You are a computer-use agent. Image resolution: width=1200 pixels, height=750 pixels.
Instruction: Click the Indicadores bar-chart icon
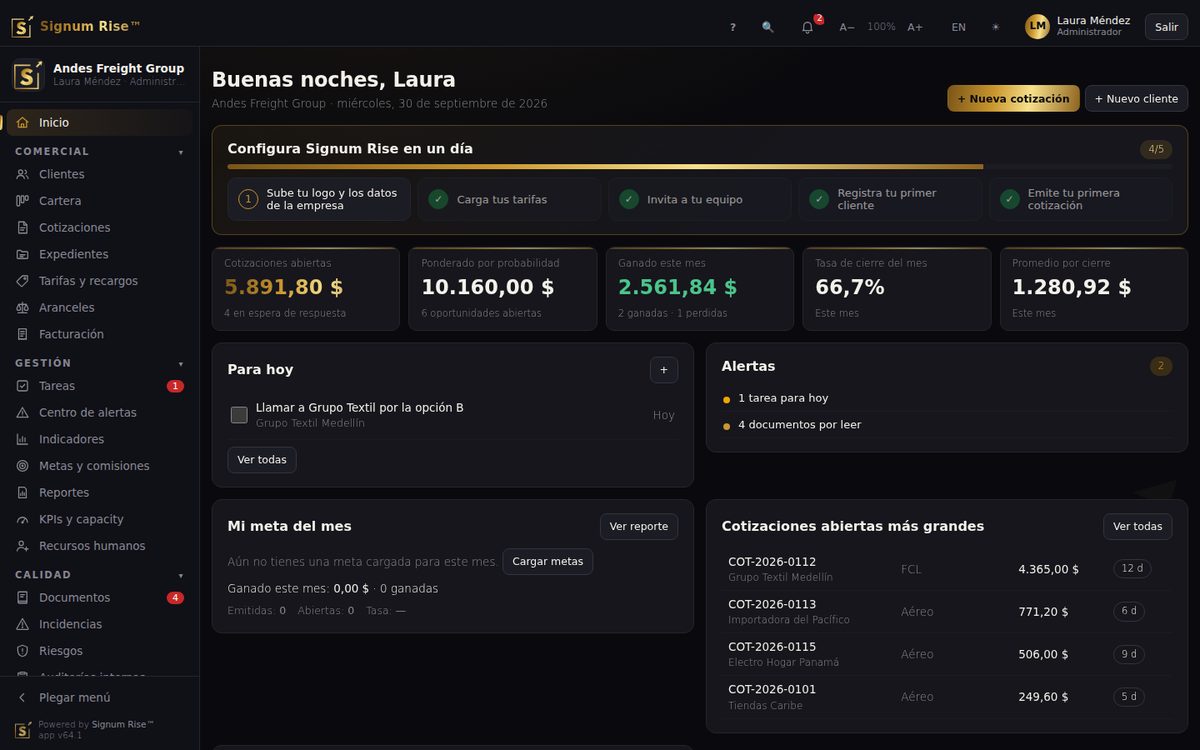point(22,439)
